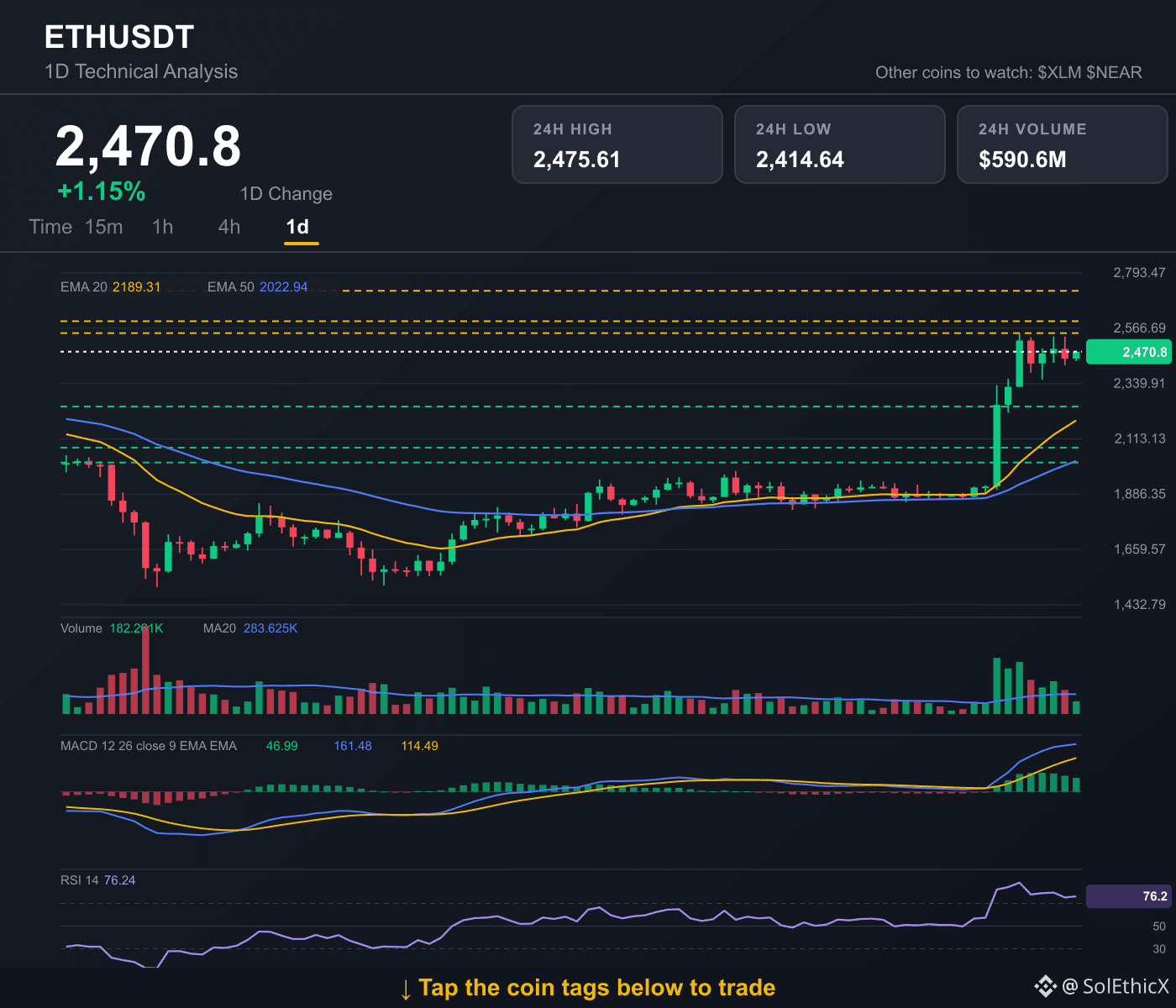
Task: Click the Volume value 182.261K
Action: [137, 628]
